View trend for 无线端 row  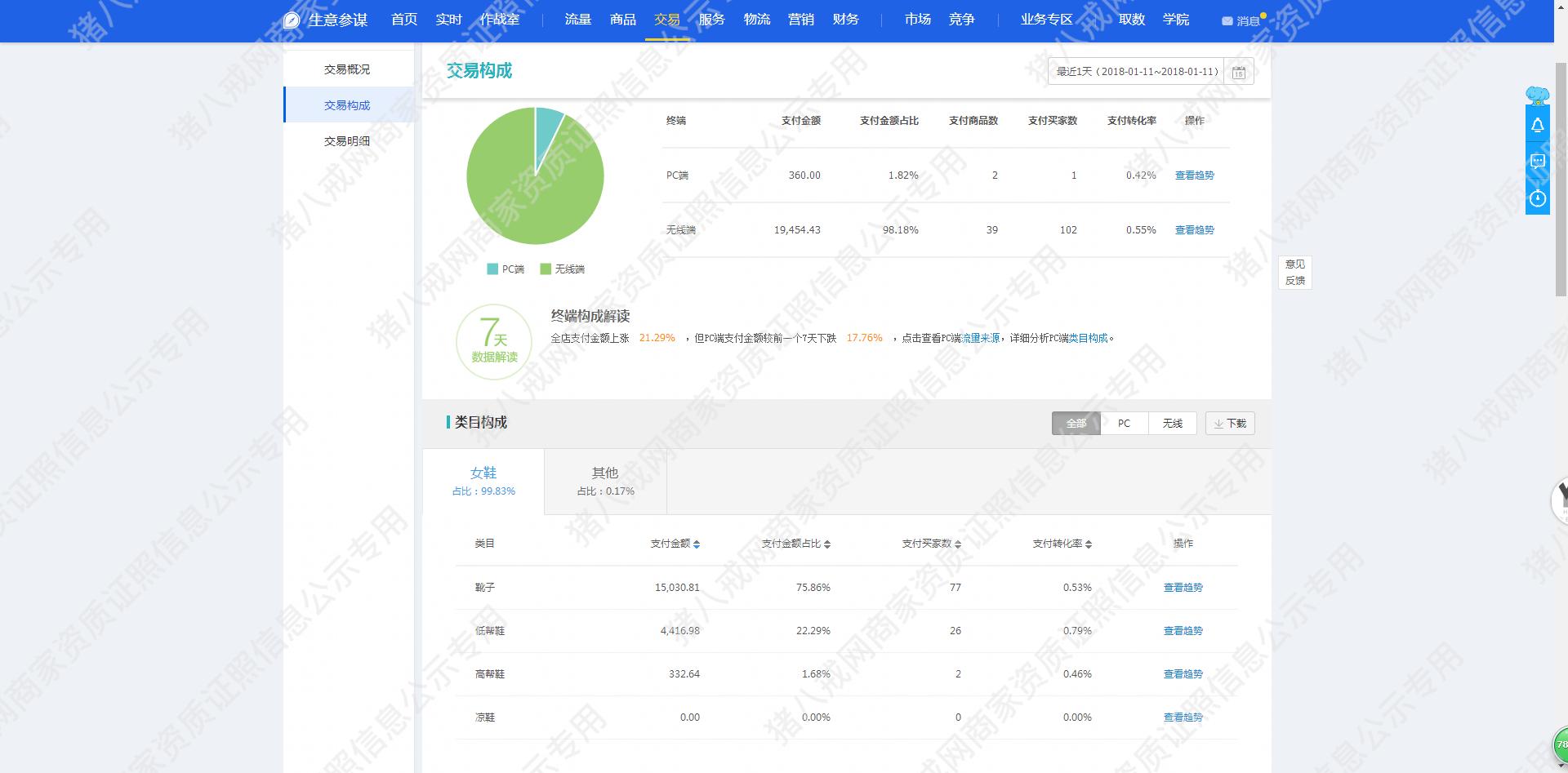click(x=1195, y=230)
